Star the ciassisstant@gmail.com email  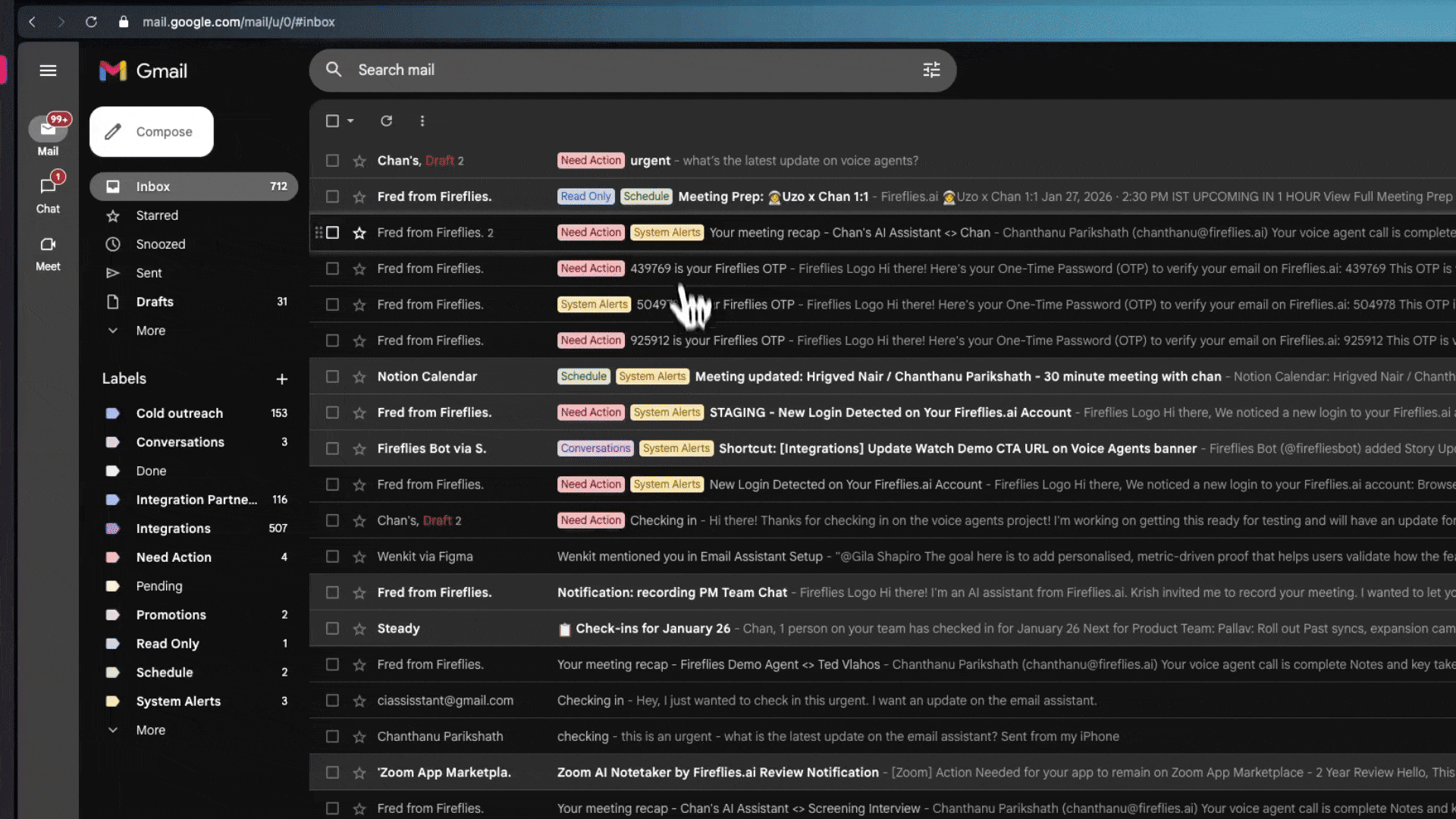(359, 701)
